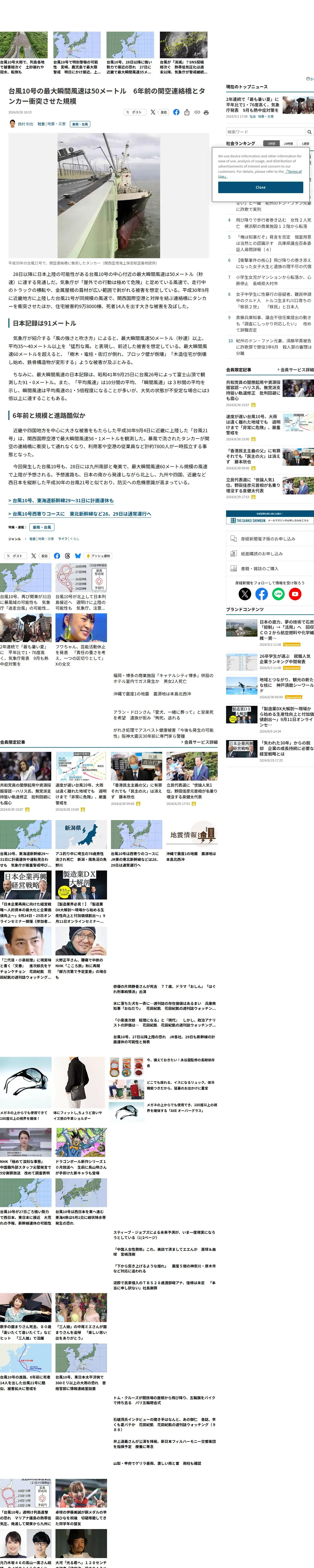
Task: Open thumbnail 台風が「迷走」？SNS投稿相次ぐ
Action: coord(183,45)
